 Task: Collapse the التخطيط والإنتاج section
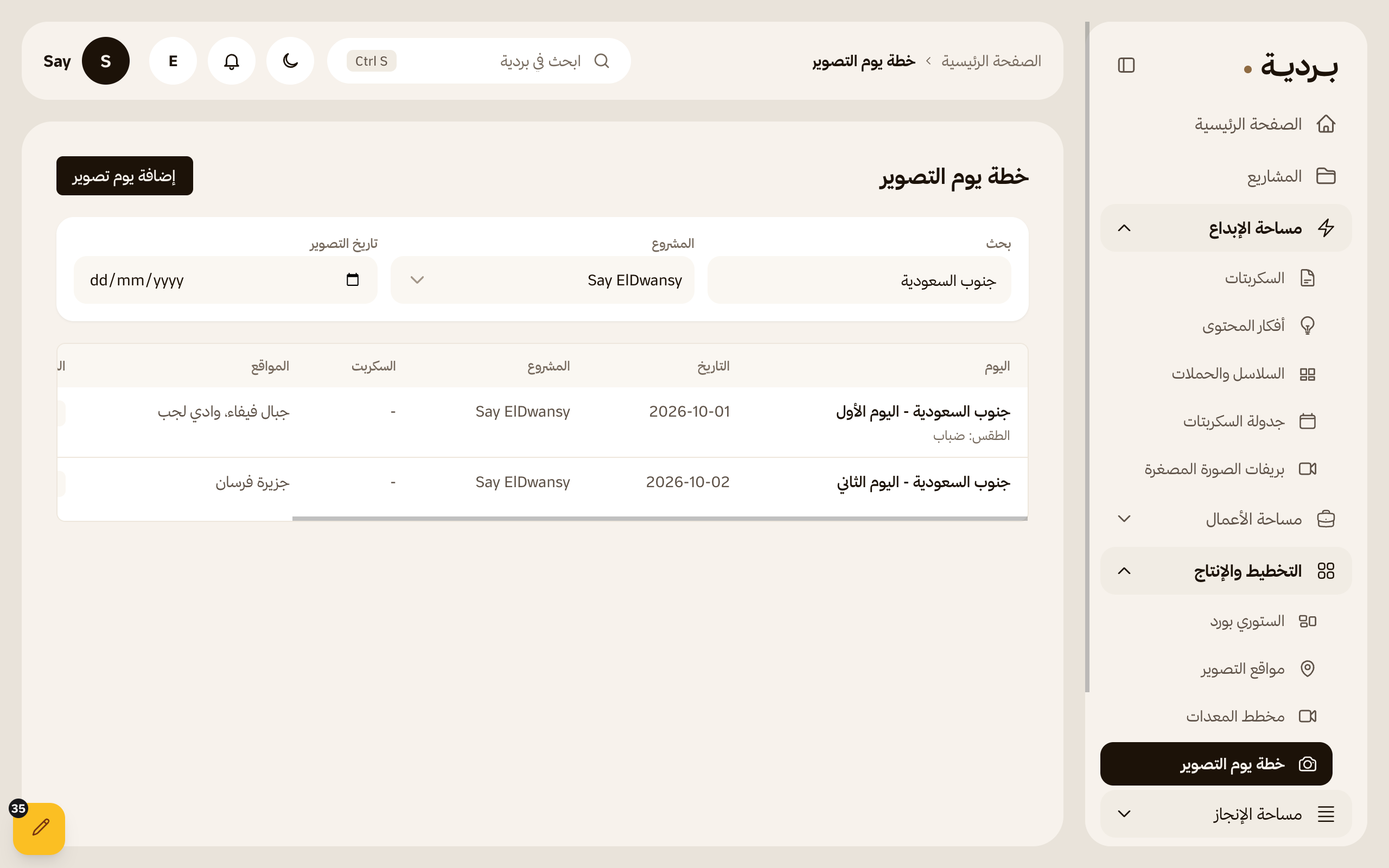click(1226, 571)
